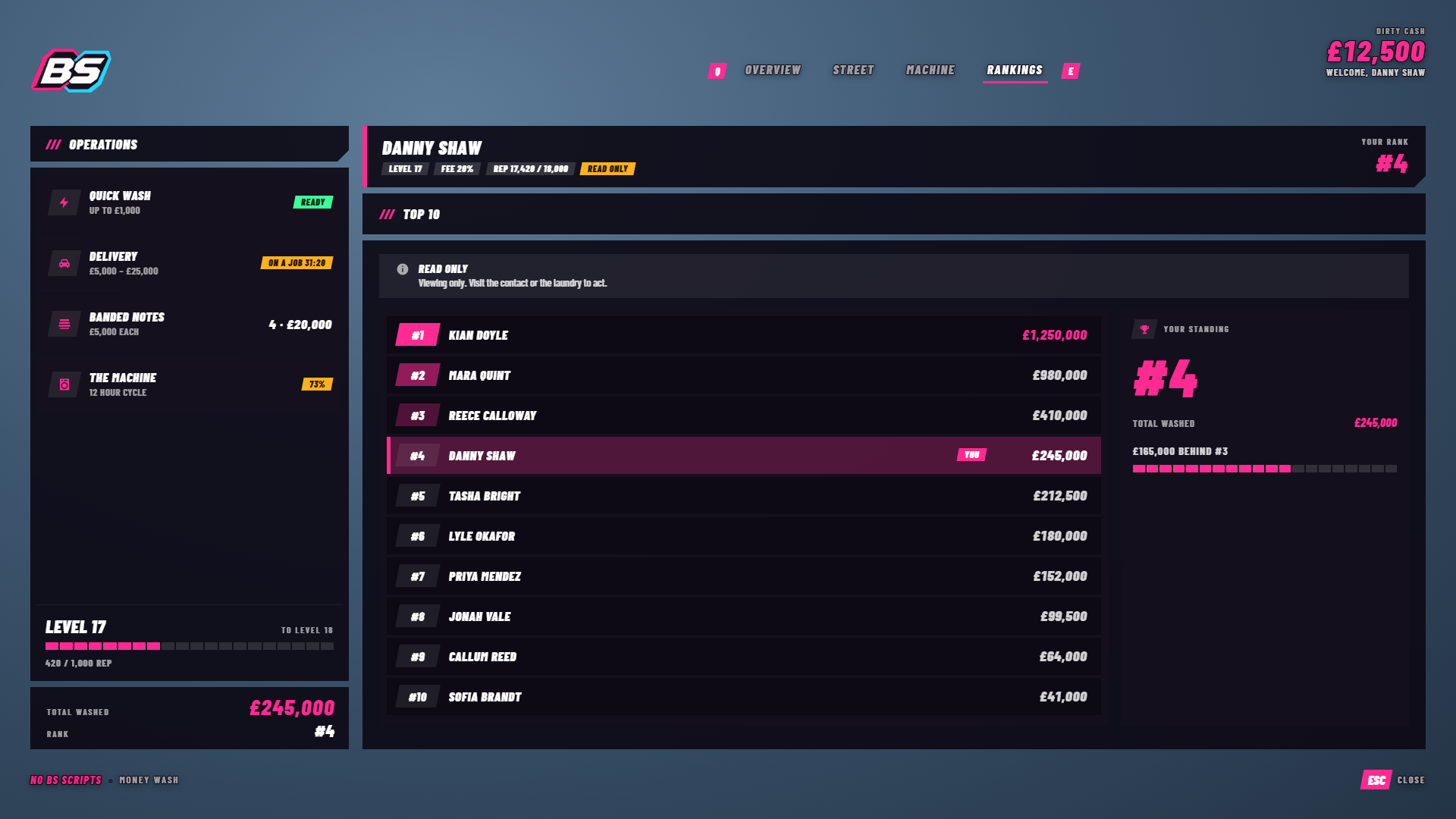Click the ESC key badge

pos(1376,780)
